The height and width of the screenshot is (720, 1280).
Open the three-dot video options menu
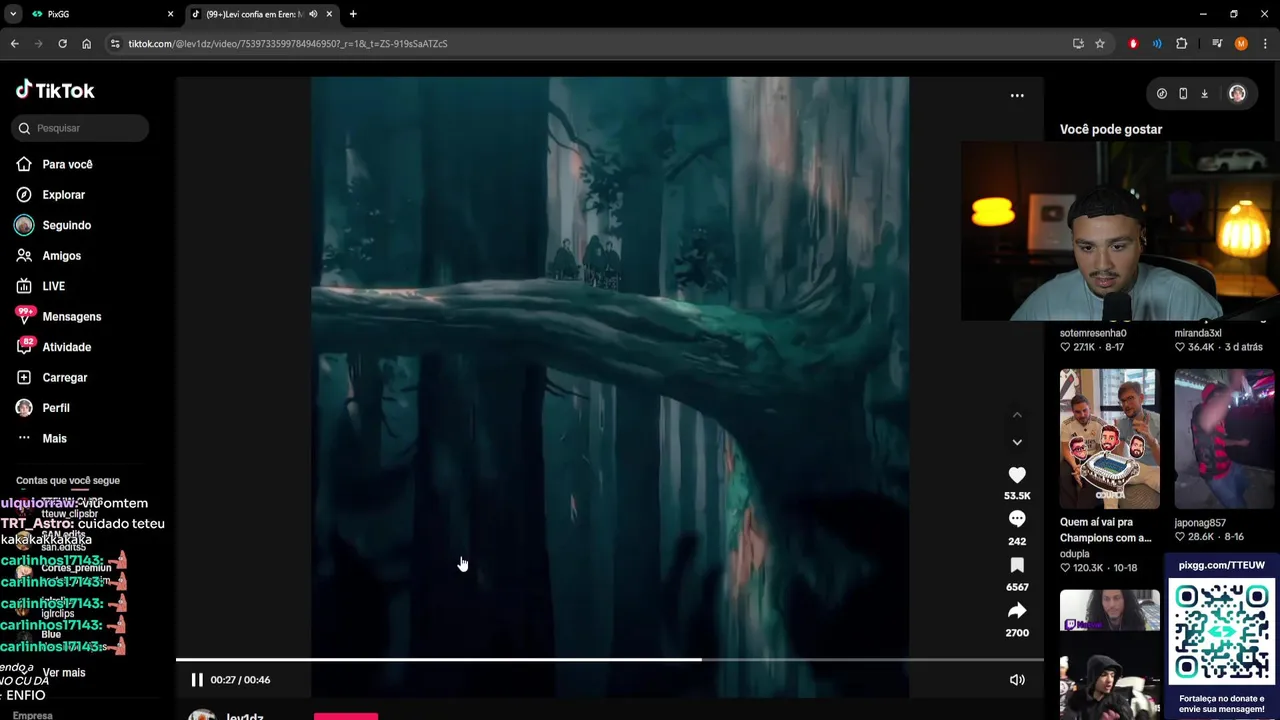[x=1017, y=96]
